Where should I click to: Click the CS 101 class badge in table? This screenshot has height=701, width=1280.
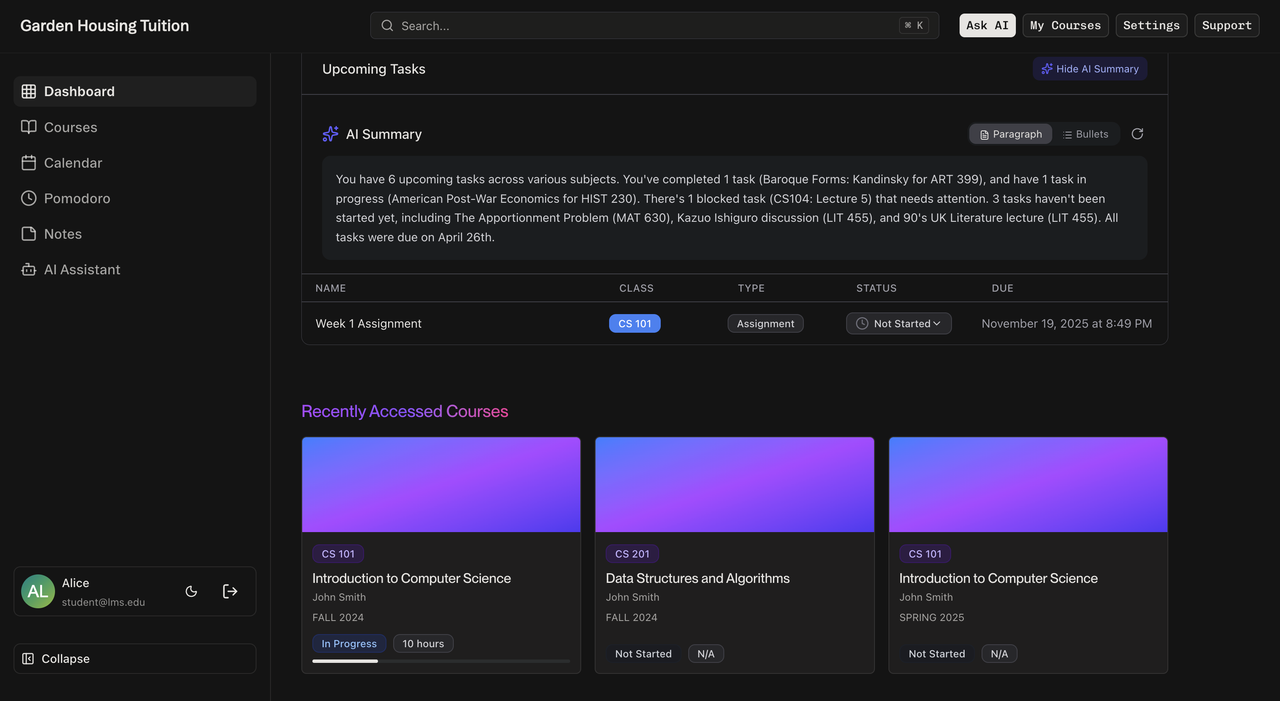635,324
